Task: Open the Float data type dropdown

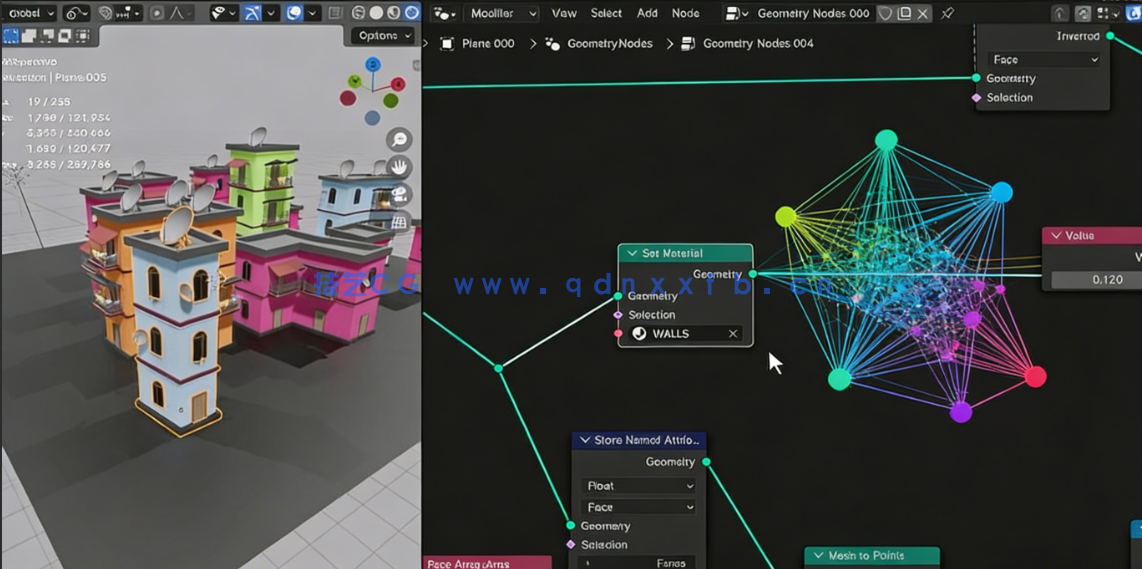Action: pyautogui.click(x=639, y=486)
